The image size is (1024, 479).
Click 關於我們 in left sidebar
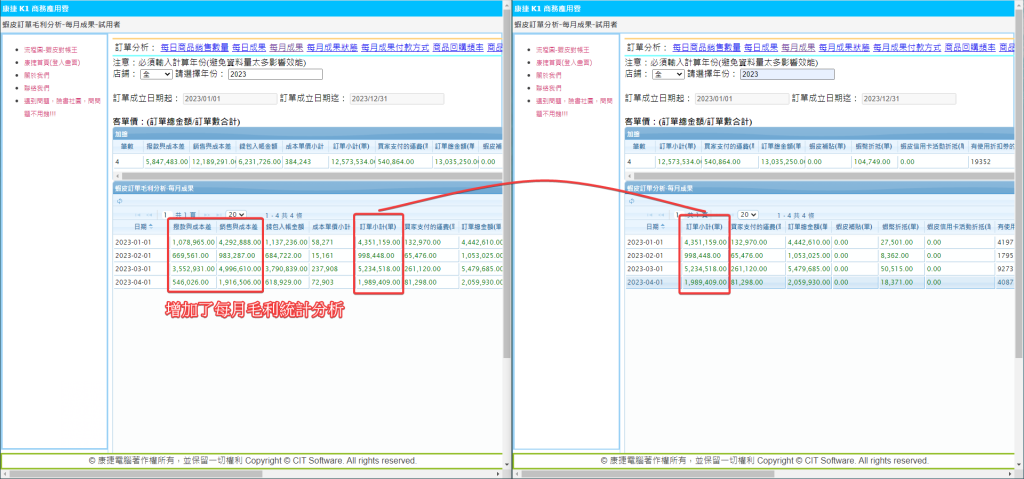(36, 75)
